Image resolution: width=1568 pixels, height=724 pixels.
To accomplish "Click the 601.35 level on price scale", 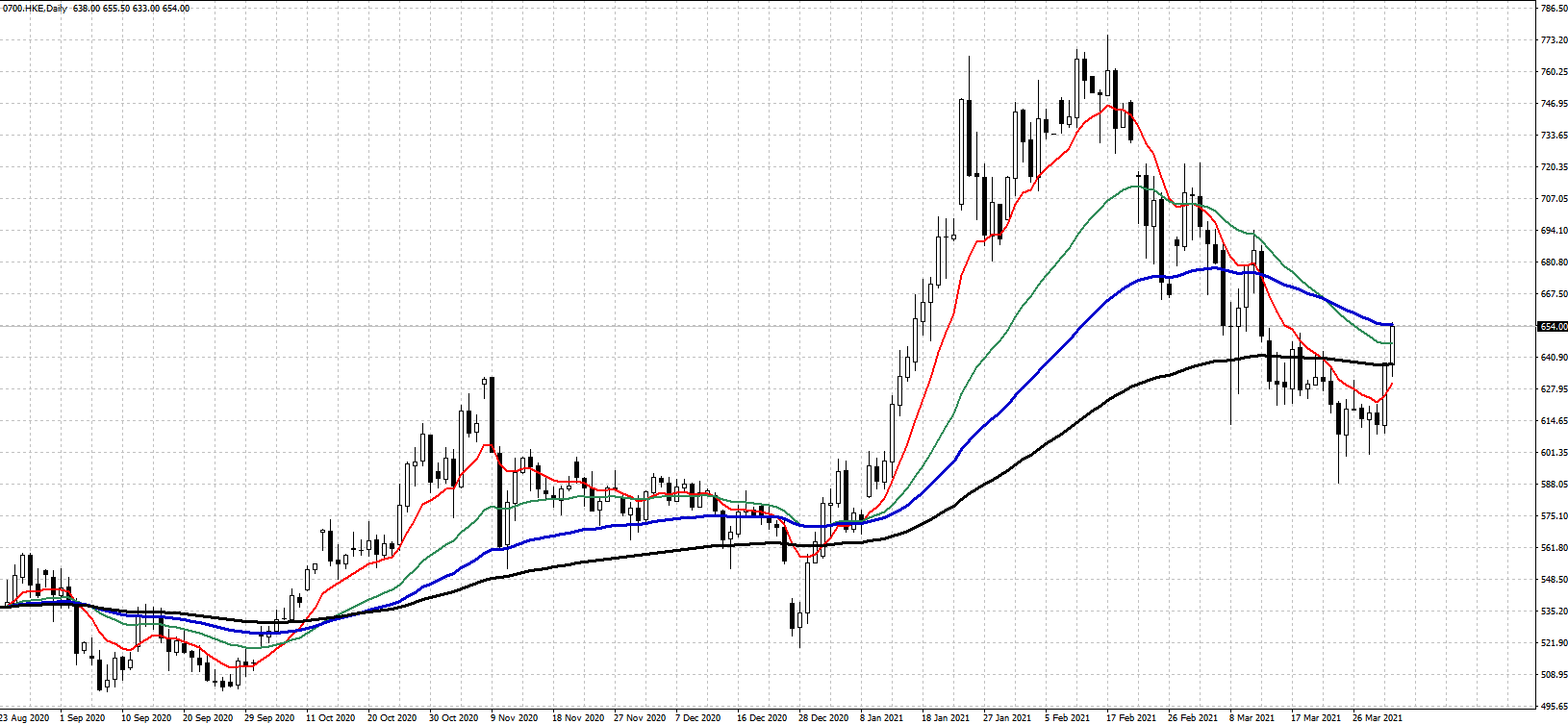I will click(1554, 453).
